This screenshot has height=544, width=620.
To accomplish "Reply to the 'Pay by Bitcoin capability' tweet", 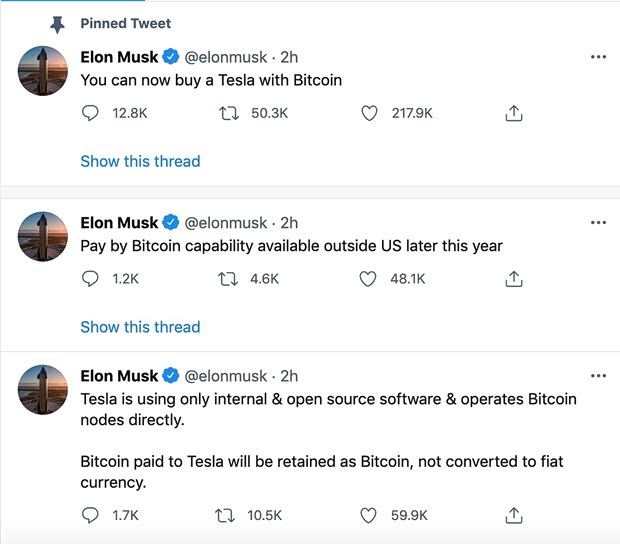I will click(90, 279).
